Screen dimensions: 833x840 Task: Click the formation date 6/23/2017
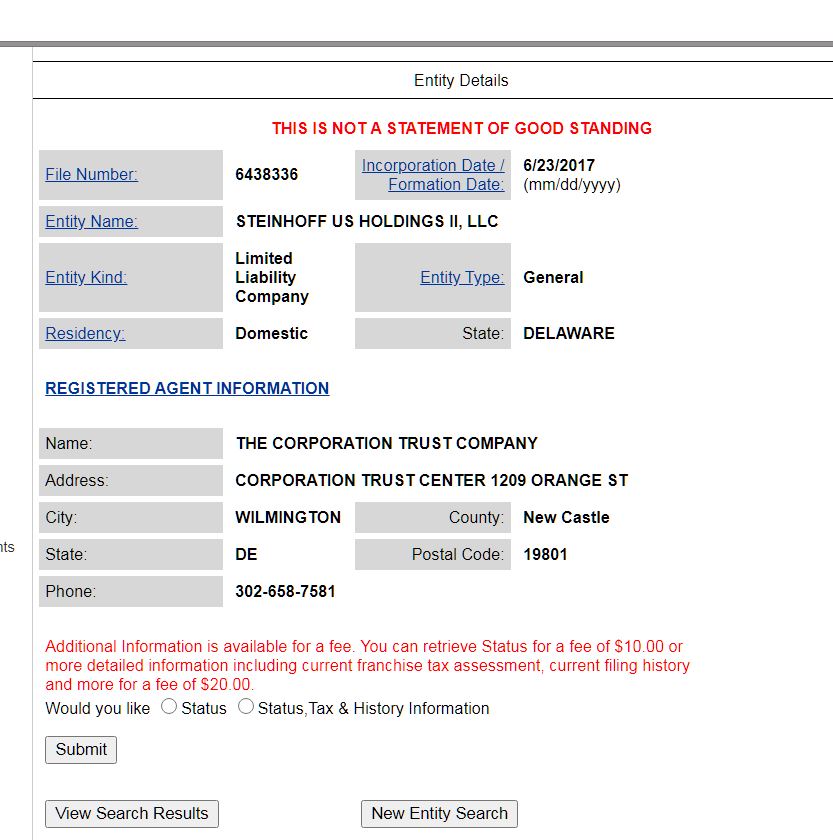(559, 166)
